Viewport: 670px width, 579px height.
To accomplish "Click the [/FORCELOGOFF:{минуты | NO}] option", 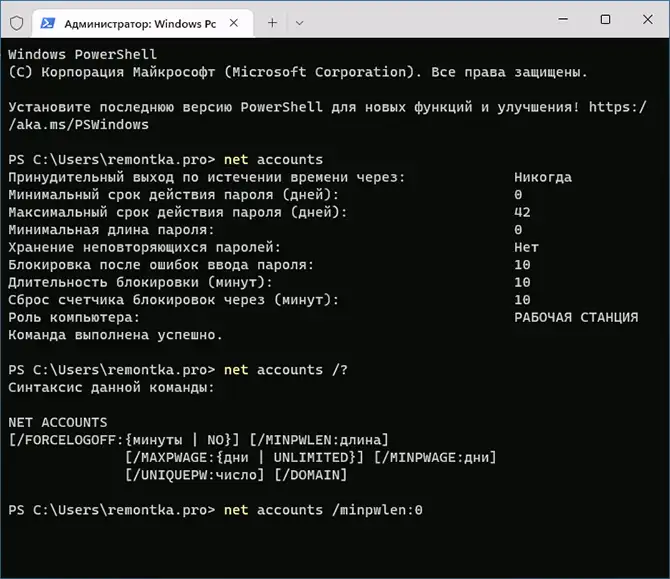I will [123, 440].
